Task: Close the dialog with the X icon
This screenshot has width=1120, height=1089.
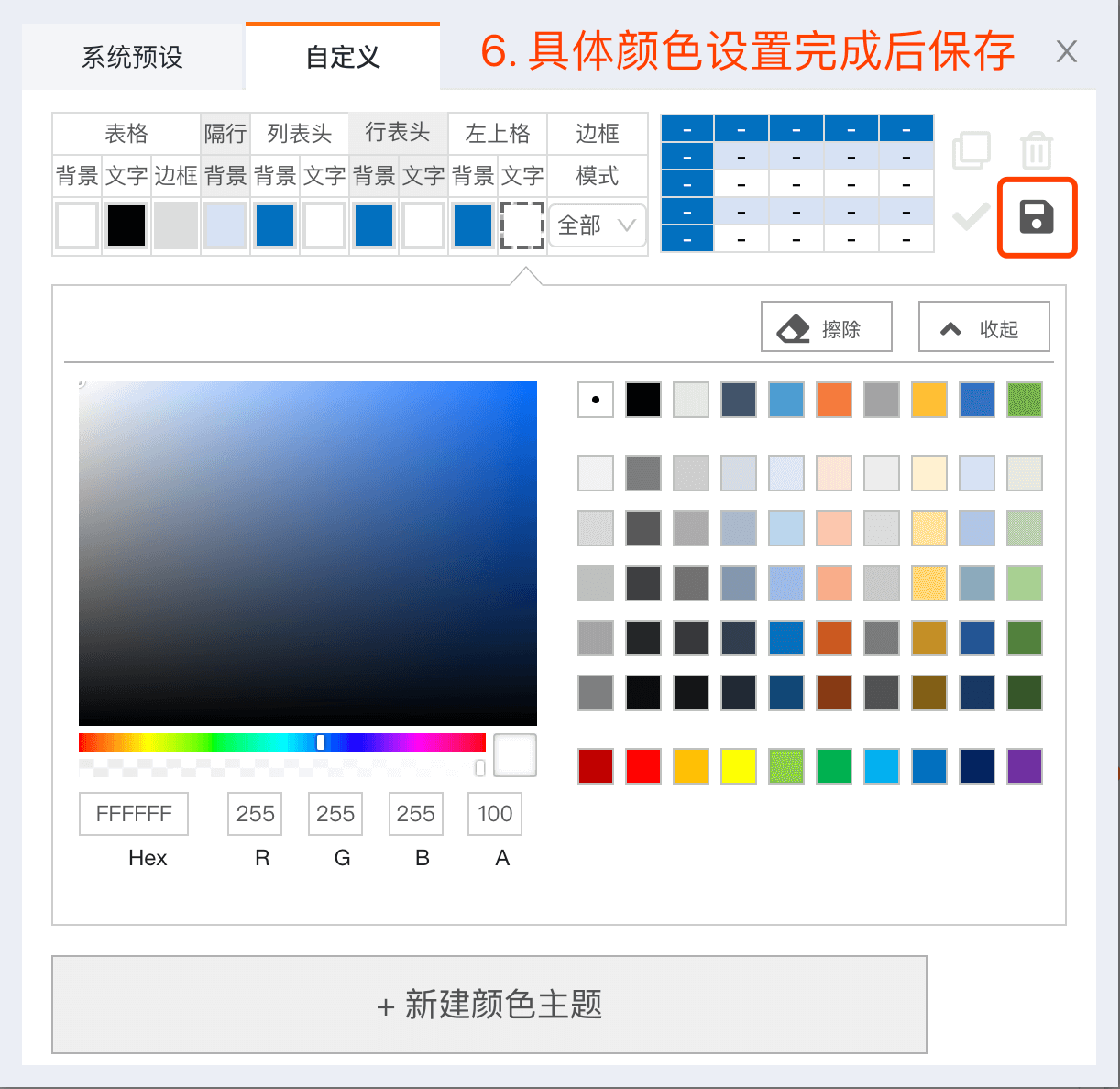Action: pyautogui.click(x=1066, y=51)
